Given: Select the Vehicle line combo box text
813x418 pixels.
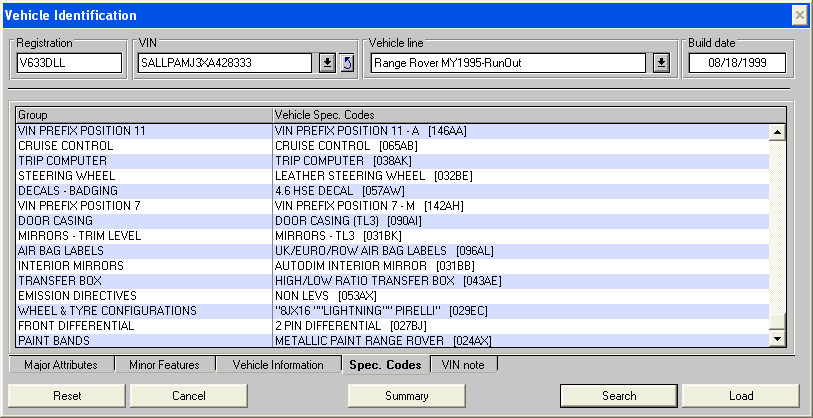Looking at the screenshot, I should (x=508, y=63).
